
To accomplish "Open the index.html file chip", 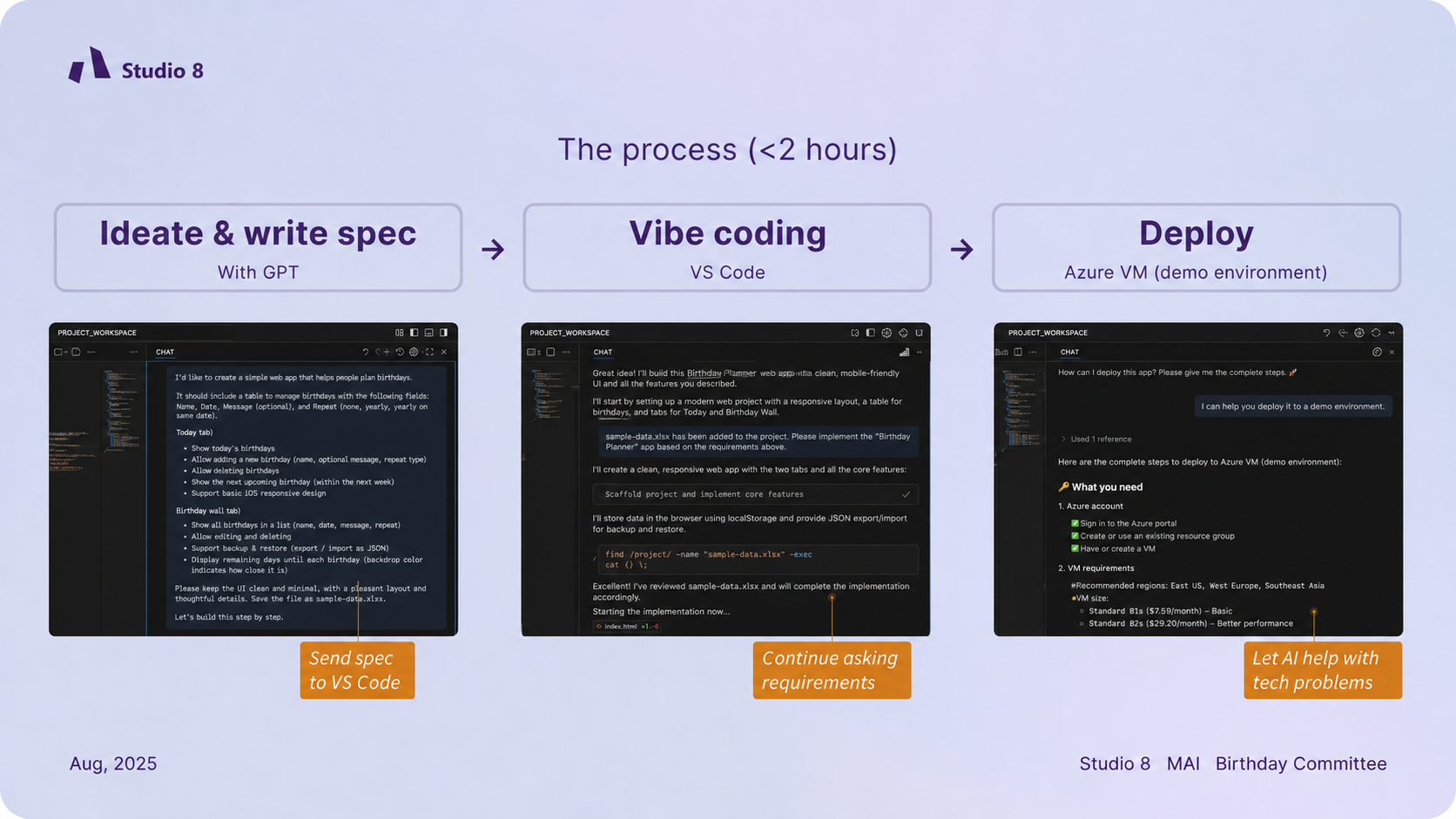I will pyautogui.click(x=627, y=626).
